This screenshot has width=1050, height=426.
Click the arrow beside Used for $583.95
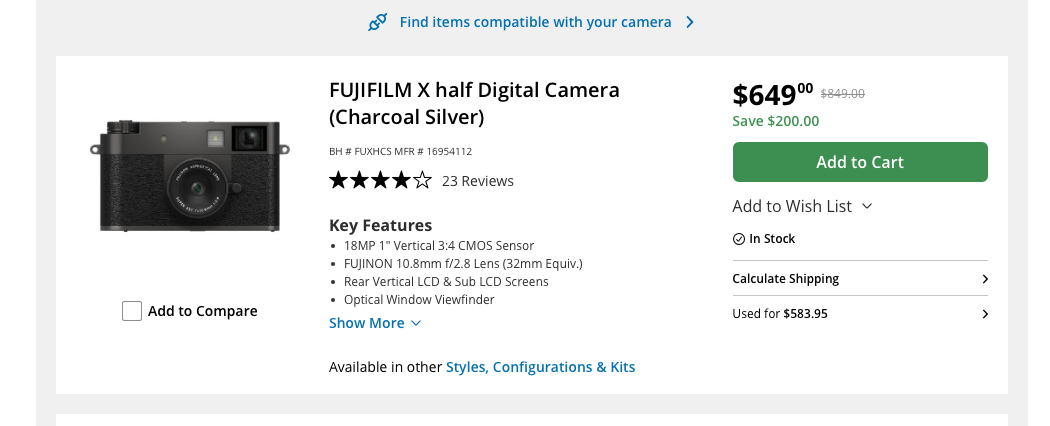[x=985, y=314]
